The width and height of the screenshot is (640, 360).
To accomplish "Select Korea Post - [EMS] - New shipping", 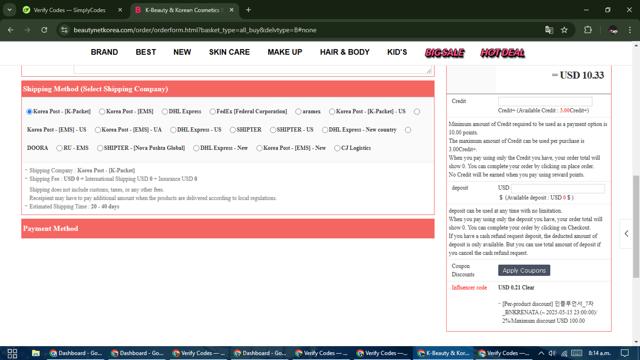I will 259,148.
